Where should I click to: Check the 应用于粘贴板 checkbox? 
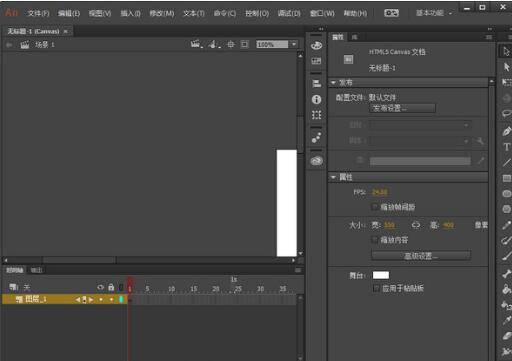tap(376, 288)
